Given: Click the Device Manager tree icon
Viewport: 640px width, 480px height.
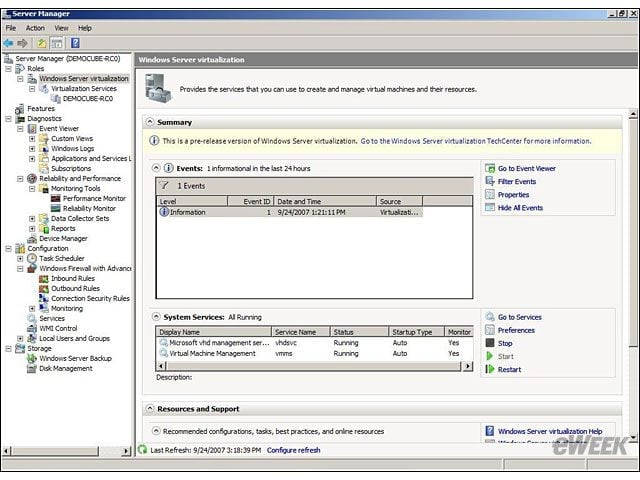Looking at the screenshot, I should click(32, 238).
